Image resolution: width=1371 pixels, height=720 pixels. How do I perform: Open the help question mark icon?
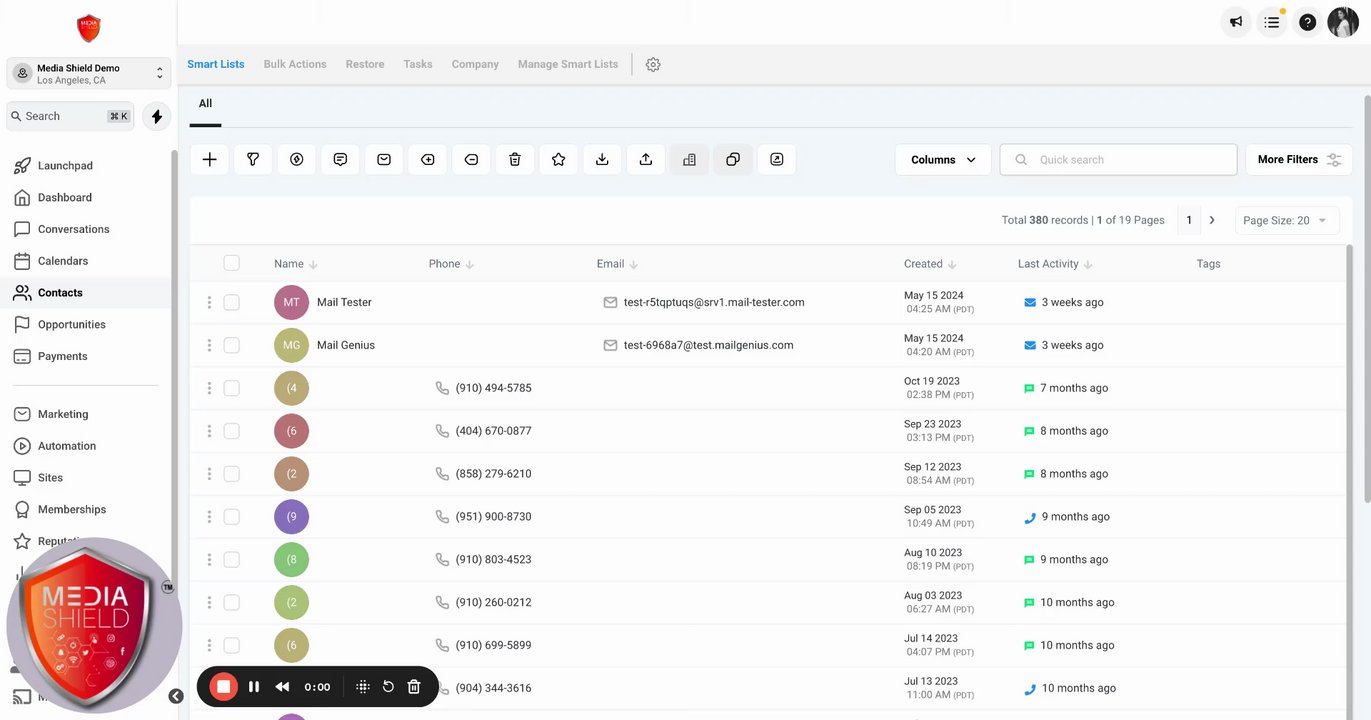tap(1307, 22)
